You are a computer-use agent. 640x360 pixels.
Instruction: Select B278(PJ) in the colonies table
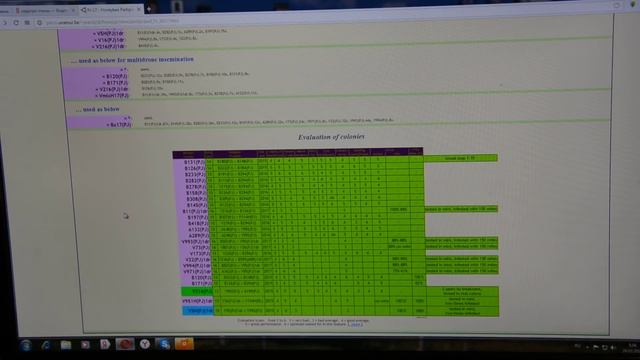[195, 187]
